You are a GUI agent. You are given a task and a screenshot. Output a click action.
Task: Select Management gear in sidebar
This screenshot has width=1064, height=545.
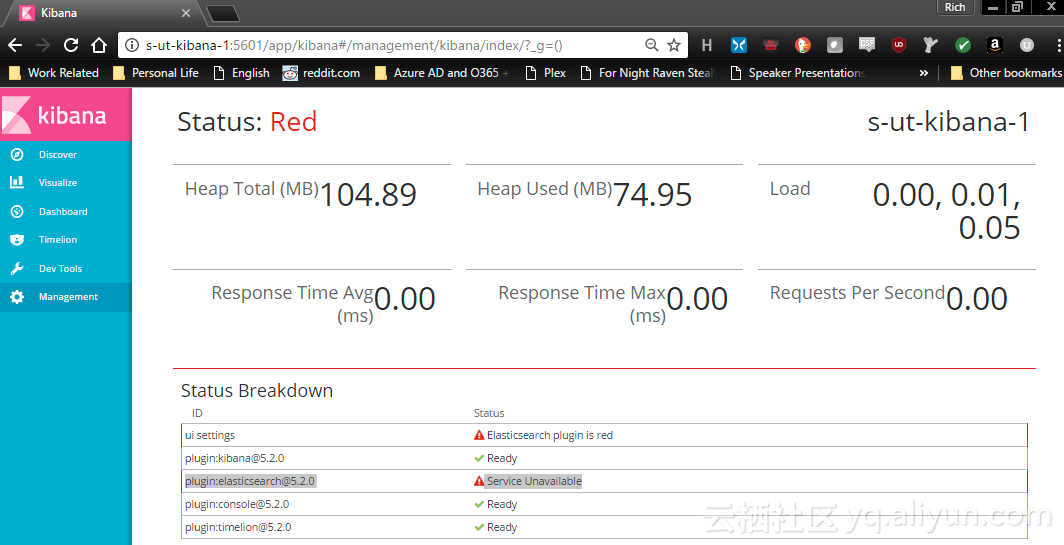click(x=66, y=297)
